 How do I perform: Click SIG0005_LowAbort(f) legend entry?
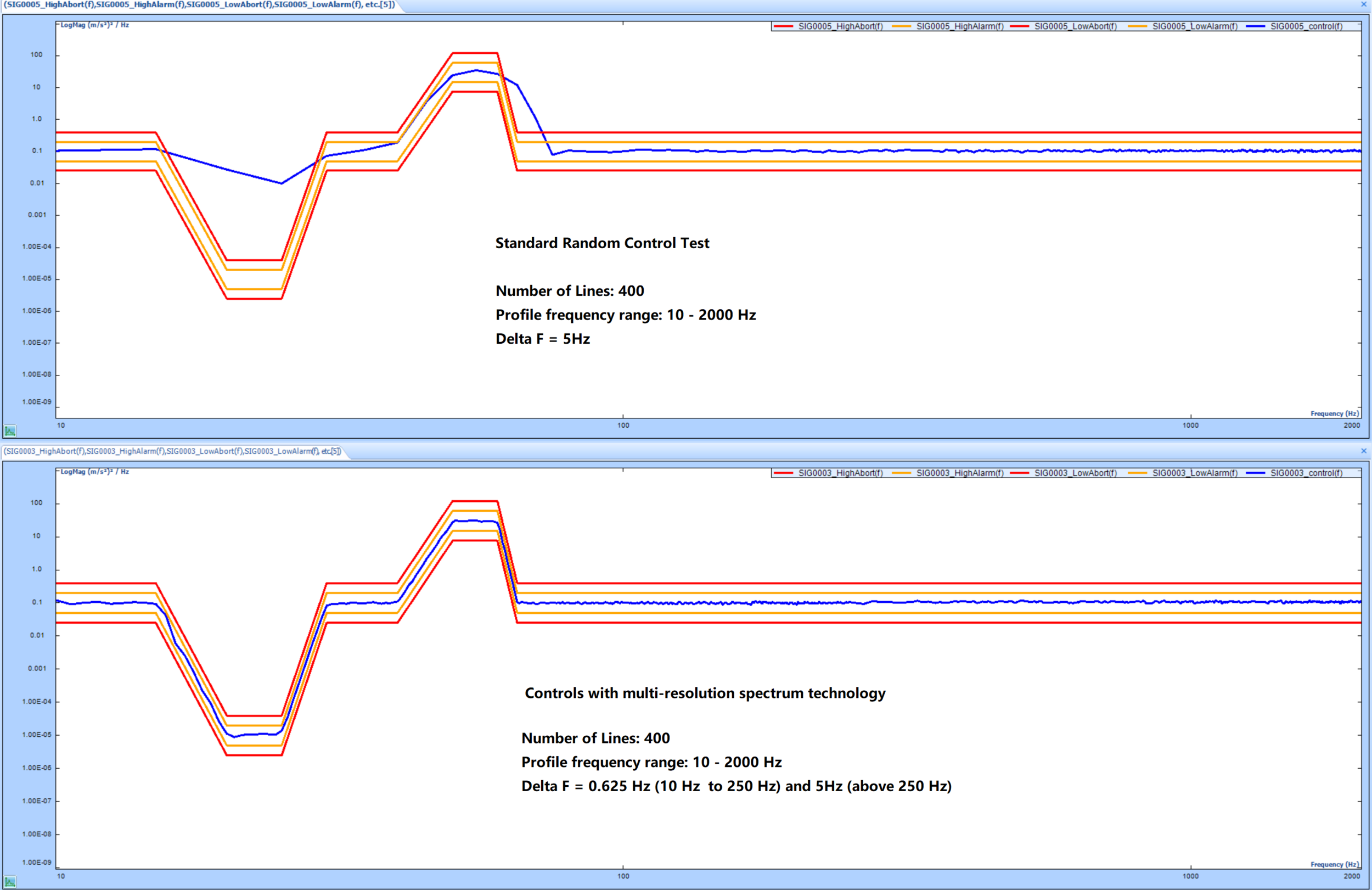coord(1075,26)
